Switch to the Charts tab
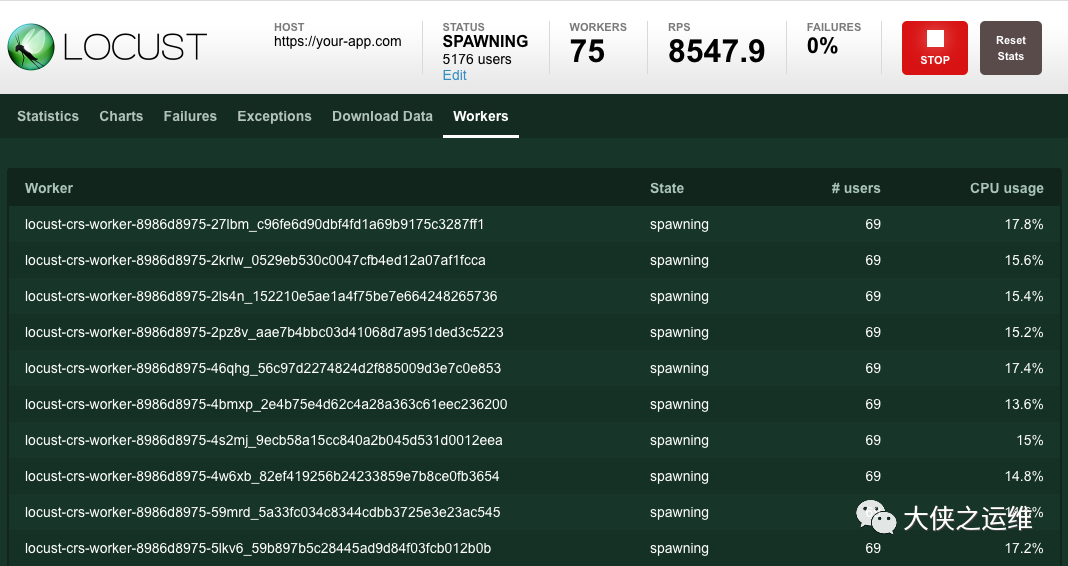1068x566 pixels. pos(121,116)
